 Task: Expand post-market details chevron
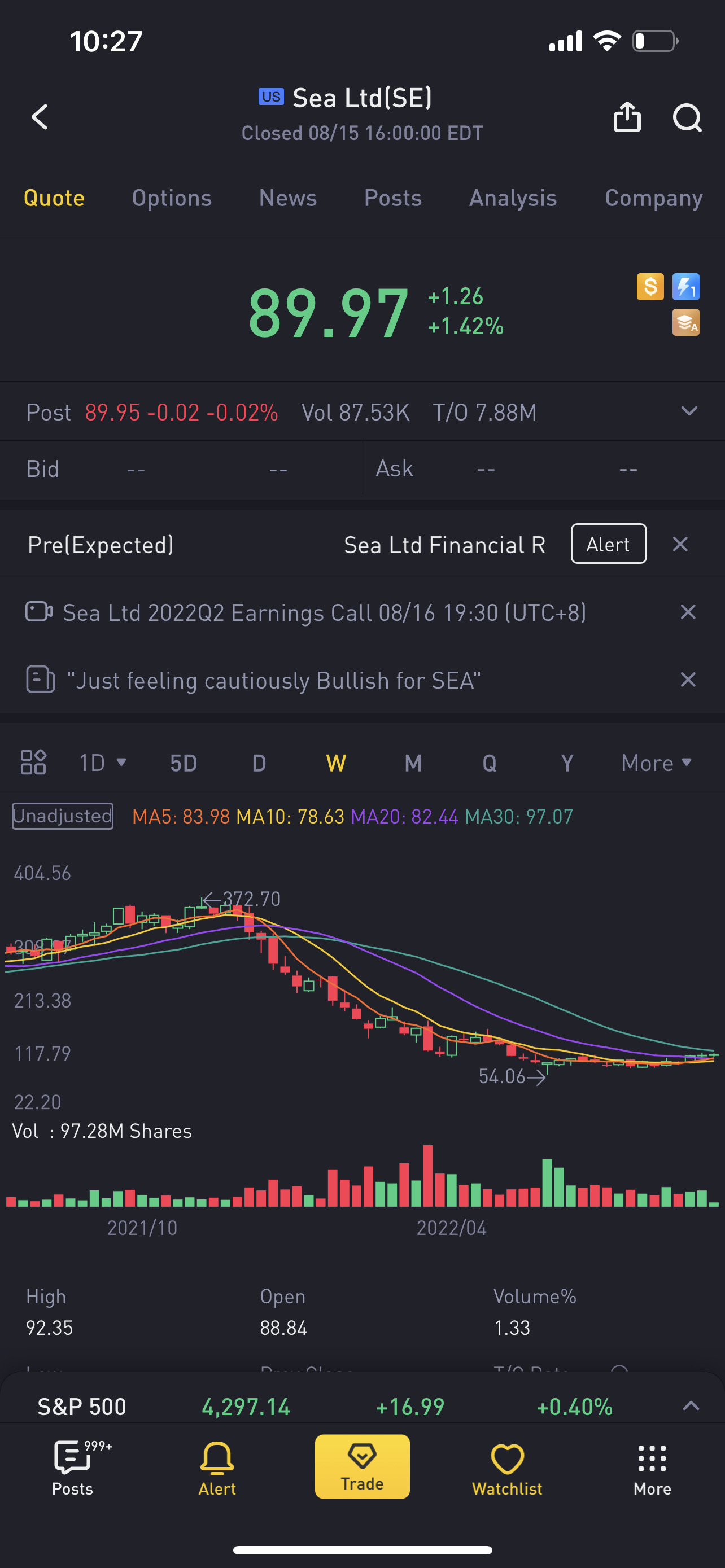689,411
